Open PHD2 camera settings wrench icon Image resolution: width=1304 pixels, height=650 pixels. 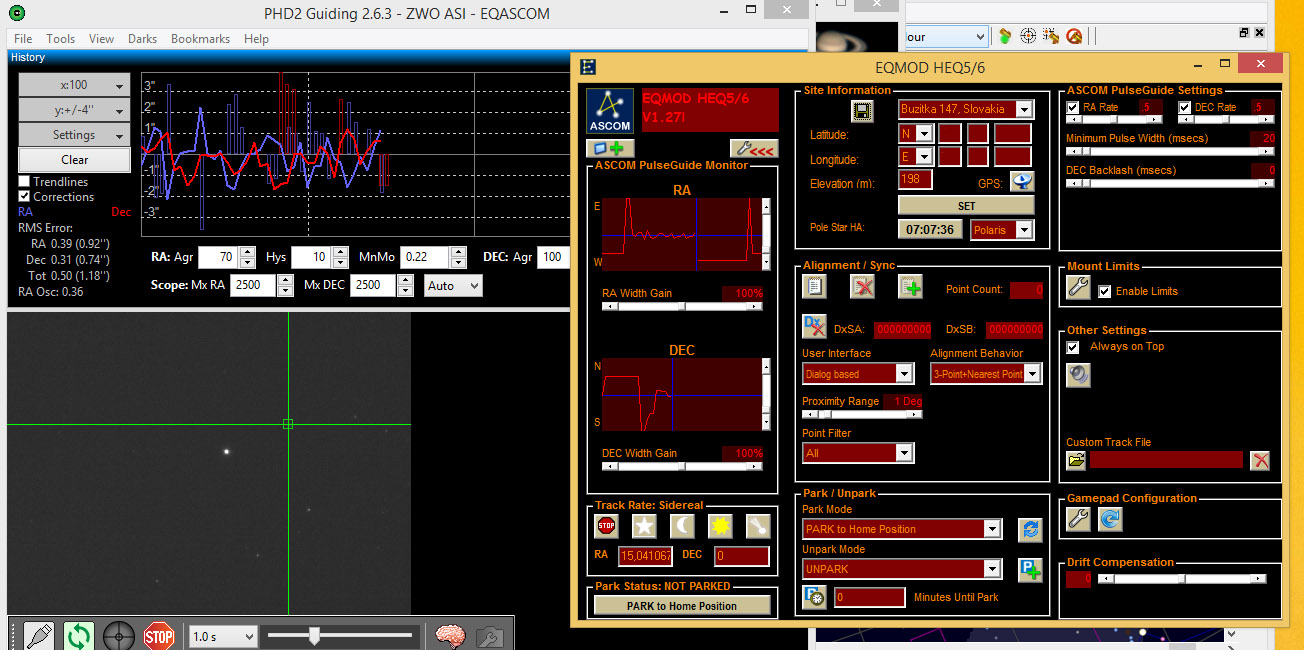point(489,636)
